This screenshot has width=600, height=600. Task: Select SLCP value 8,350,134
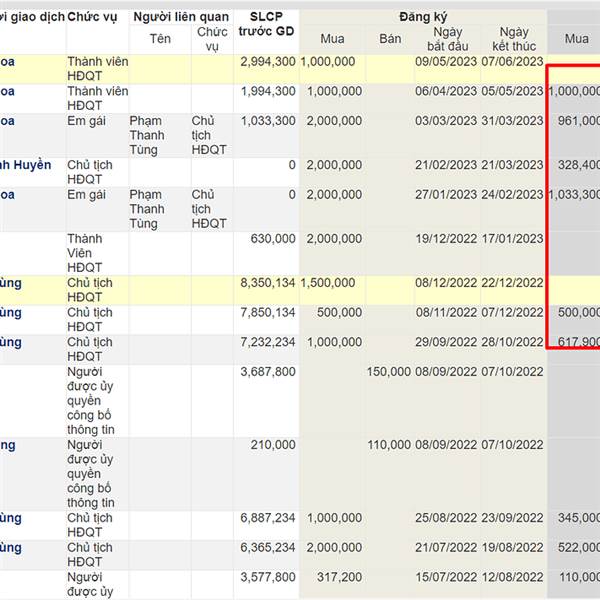268,283
